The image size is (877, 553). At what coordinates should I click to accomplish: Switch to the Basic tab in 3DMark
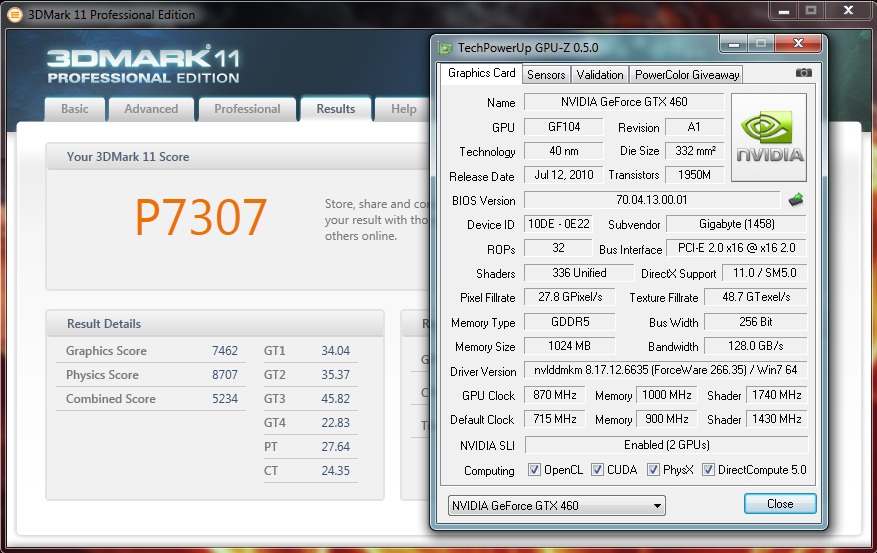point(75,109)
